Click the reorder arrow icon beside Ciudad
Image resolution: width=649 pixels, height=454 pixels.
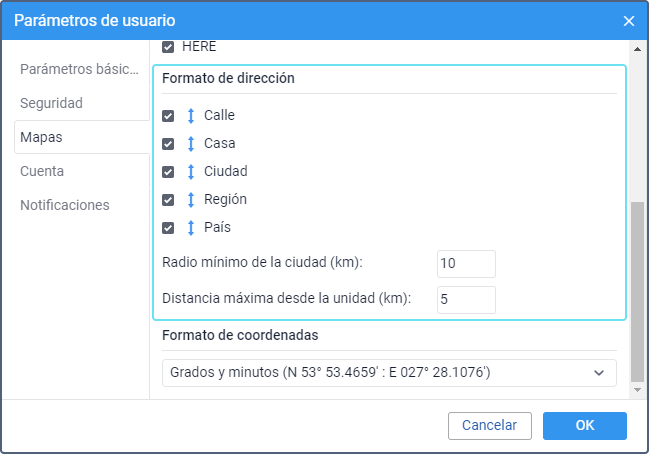[190, 171]
